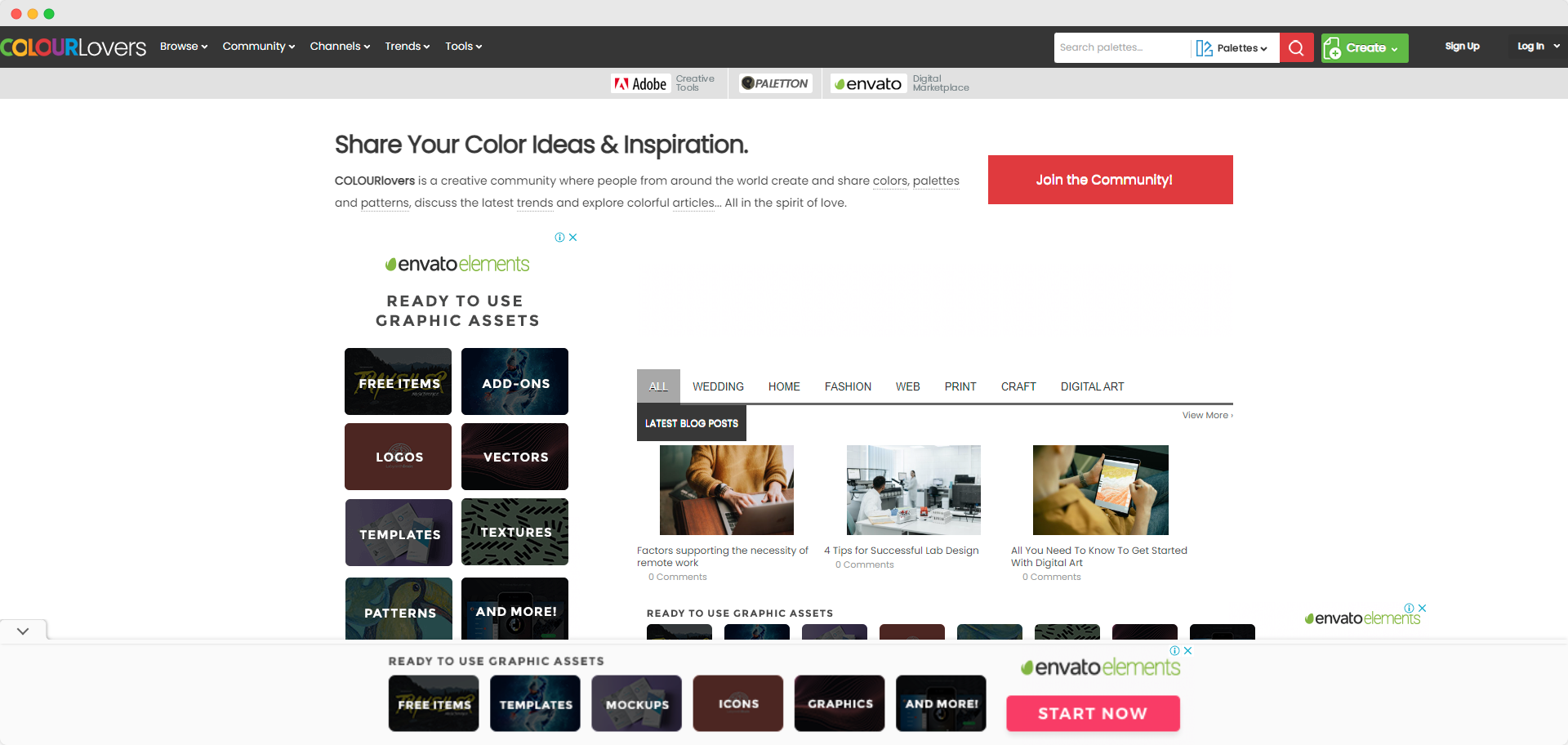Open the Digital Art blog post thumbnail
This screenshot has height=745, width=1568.
coord(1101,490)
